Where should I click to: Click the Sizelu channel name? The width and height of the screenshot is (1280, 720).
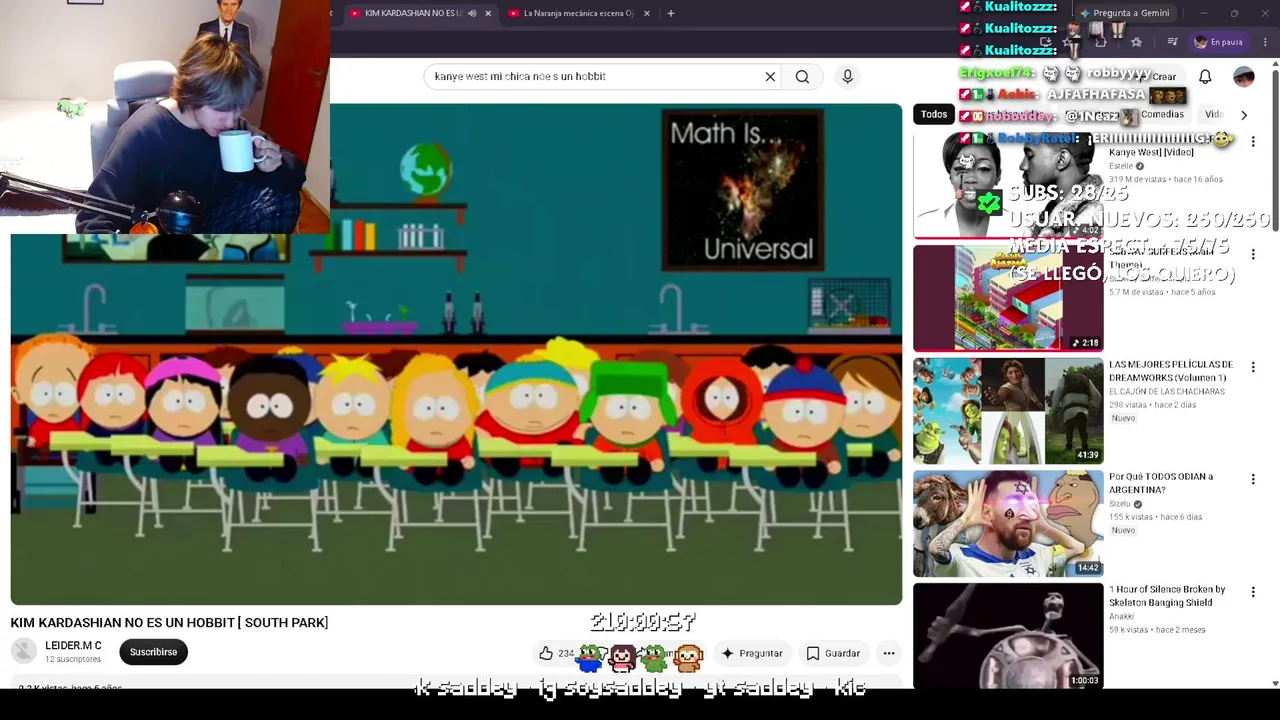(1120, 504)
